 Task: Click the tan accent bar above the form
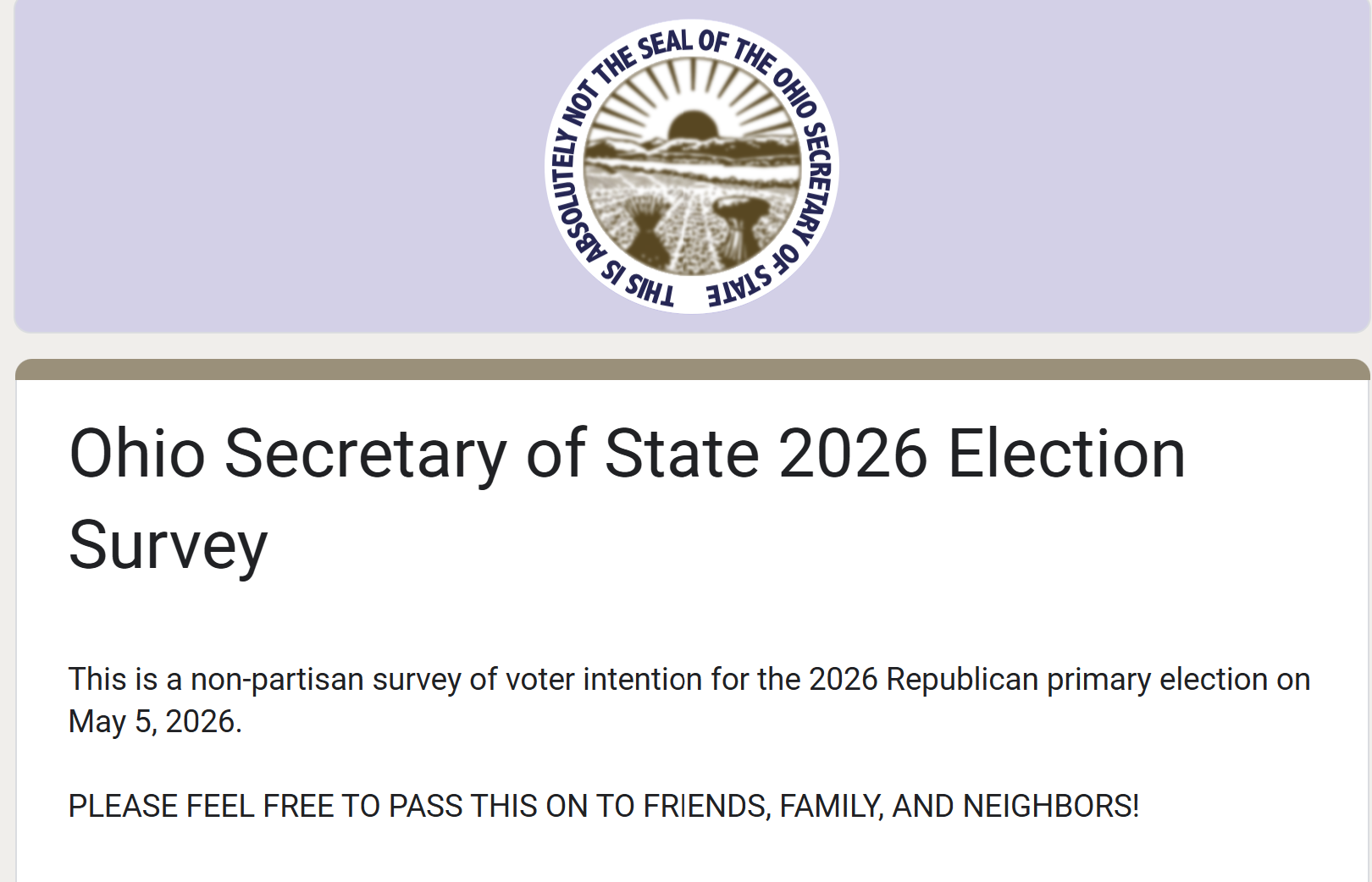(691, 370)
